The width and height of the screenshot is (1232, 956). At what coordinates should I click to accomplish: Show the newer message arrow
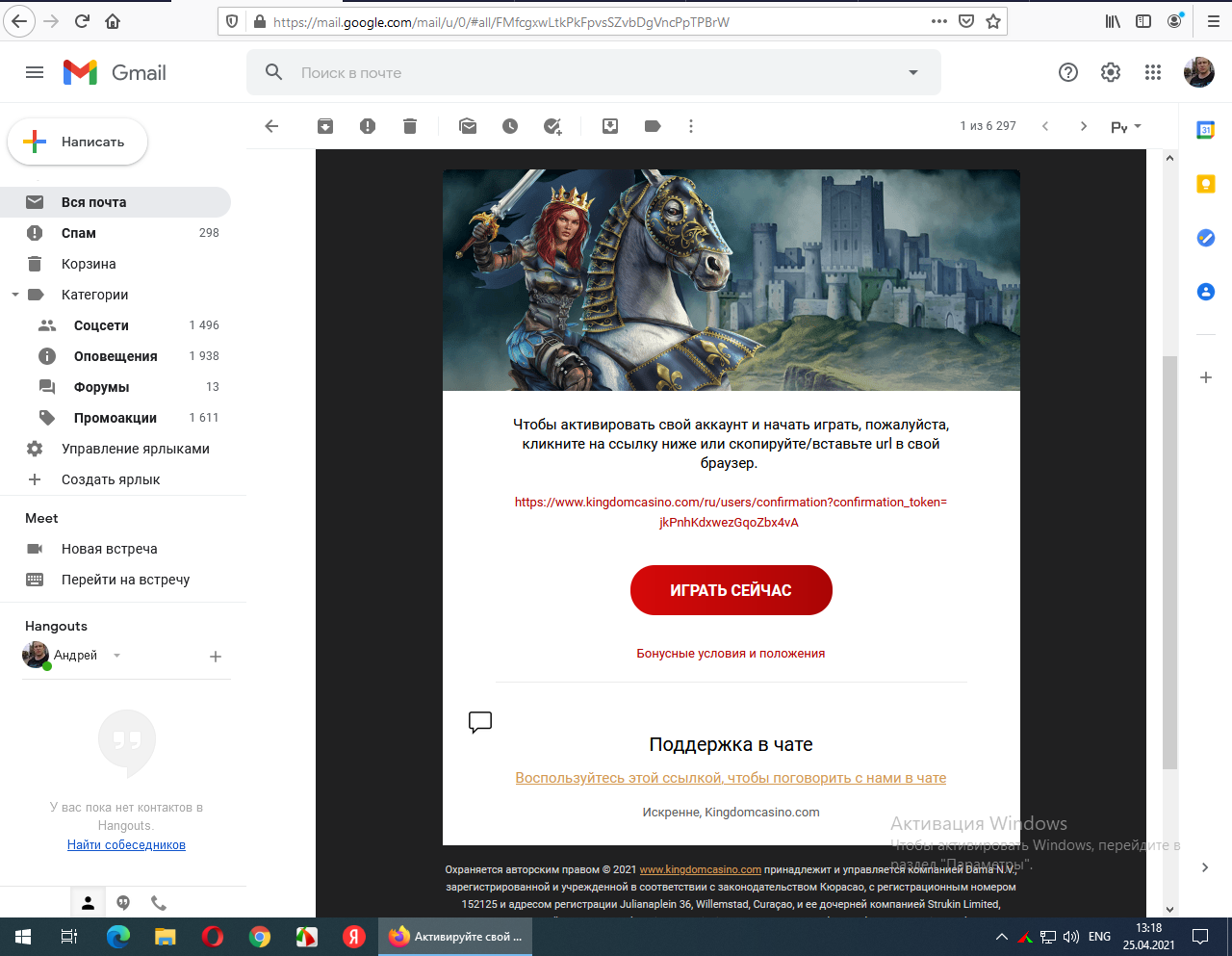pos(1045,126)
